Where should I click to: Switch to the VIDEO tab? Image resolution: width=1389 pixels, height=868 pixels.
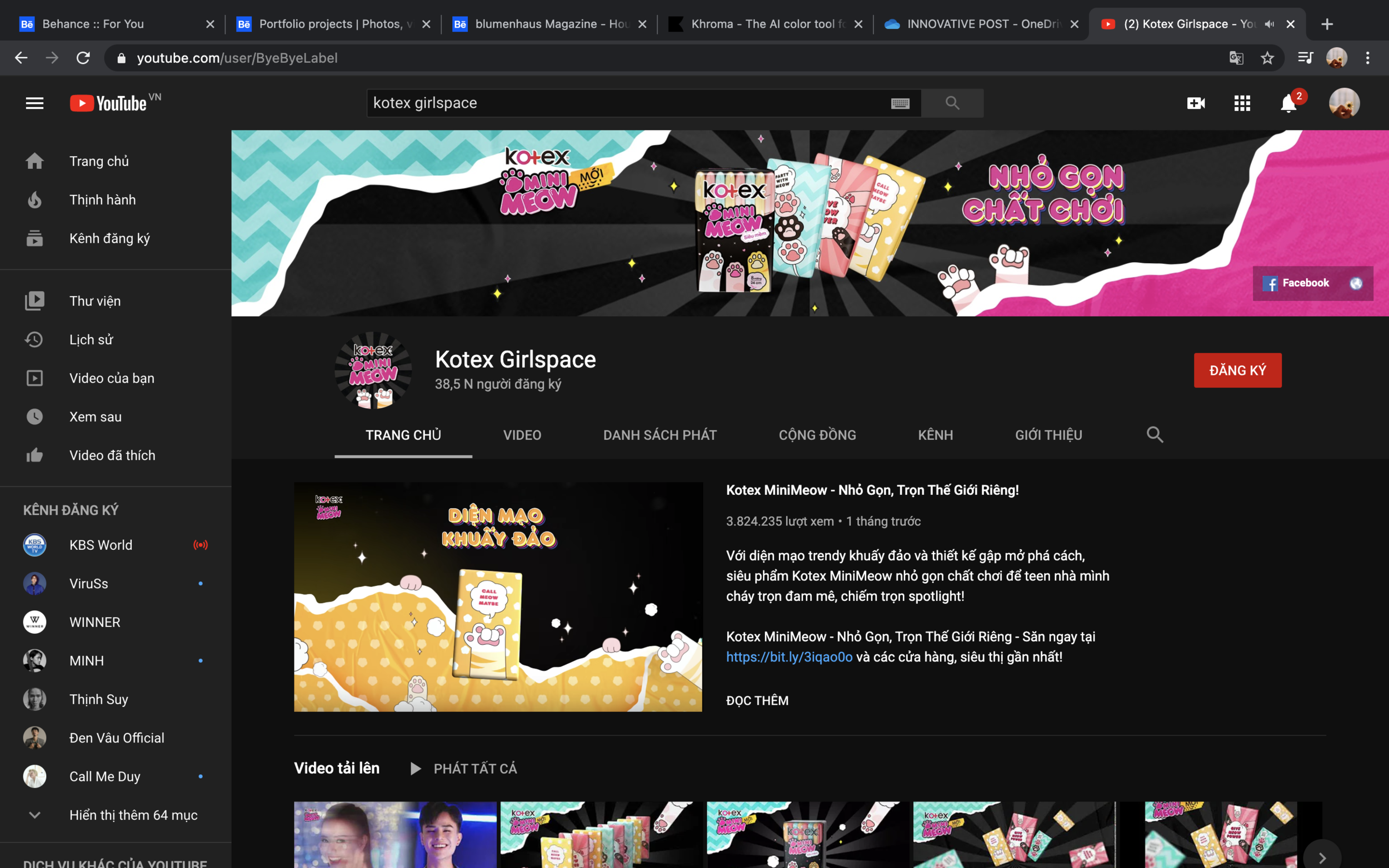522,435
